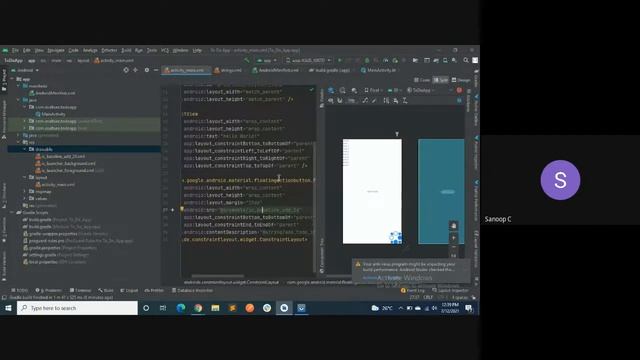
Task: Click the Windows taskbar search box
Action: click(x=77, y=308)
